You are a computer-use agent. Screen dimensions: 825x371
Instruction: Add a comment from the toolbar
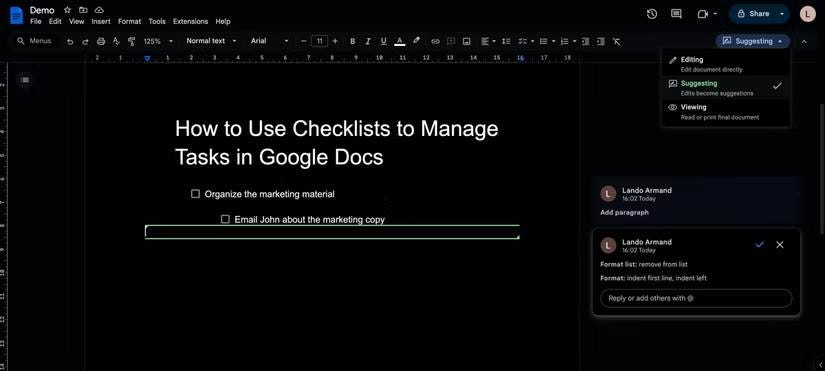pyautogui.click(x=451, y=41)
